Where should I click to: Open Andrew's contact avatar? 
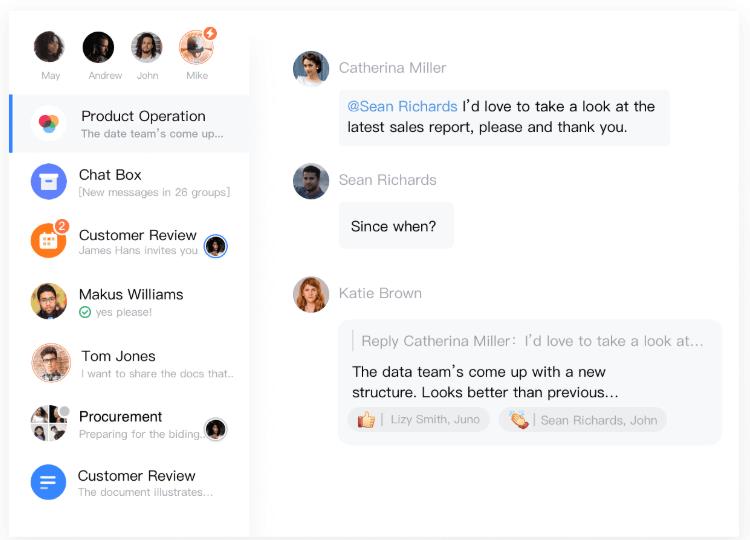(x=99, y=47)
